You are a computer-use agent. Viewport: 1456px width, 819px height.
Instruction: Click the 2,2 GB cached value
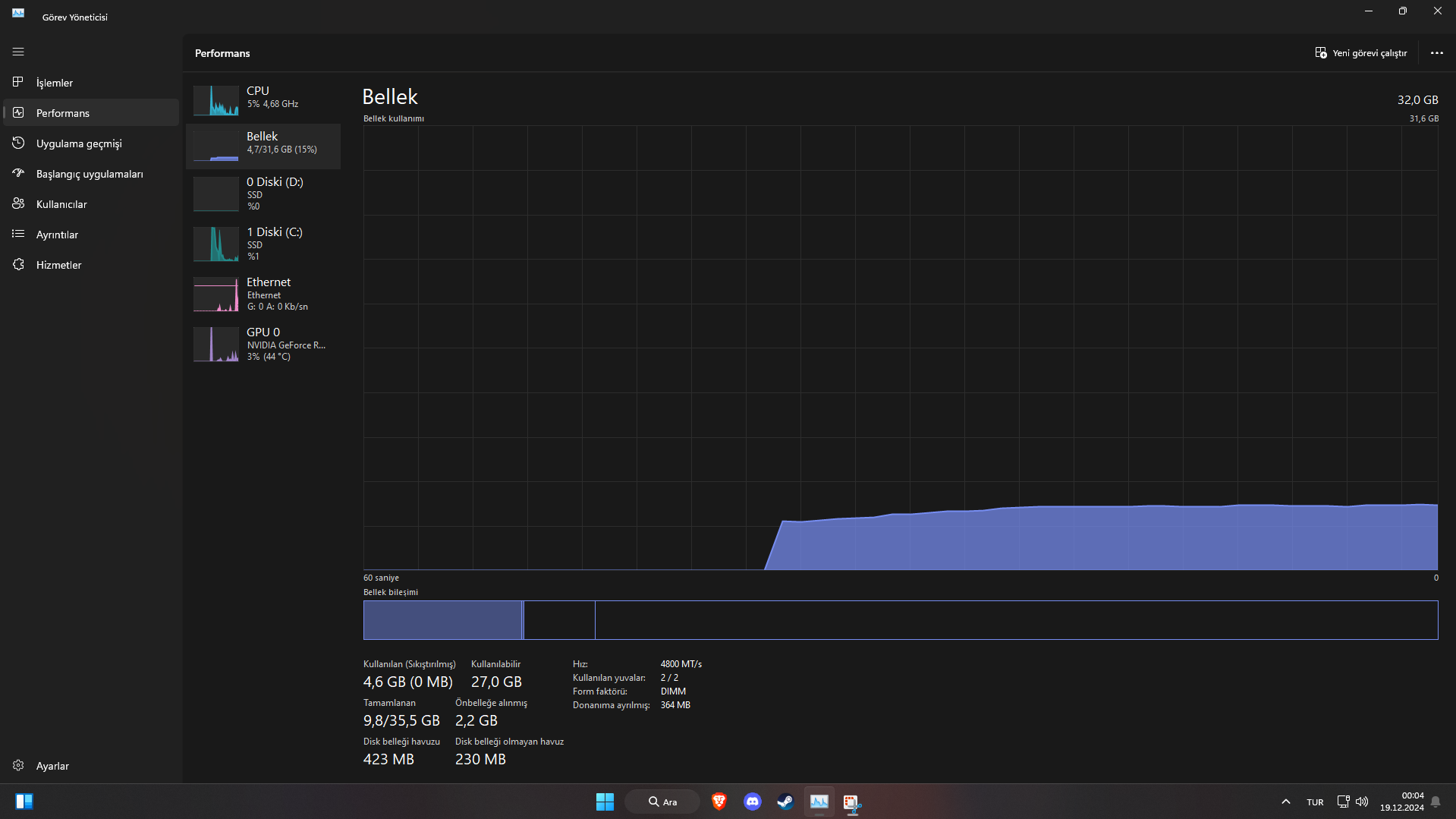coord(476,720)
